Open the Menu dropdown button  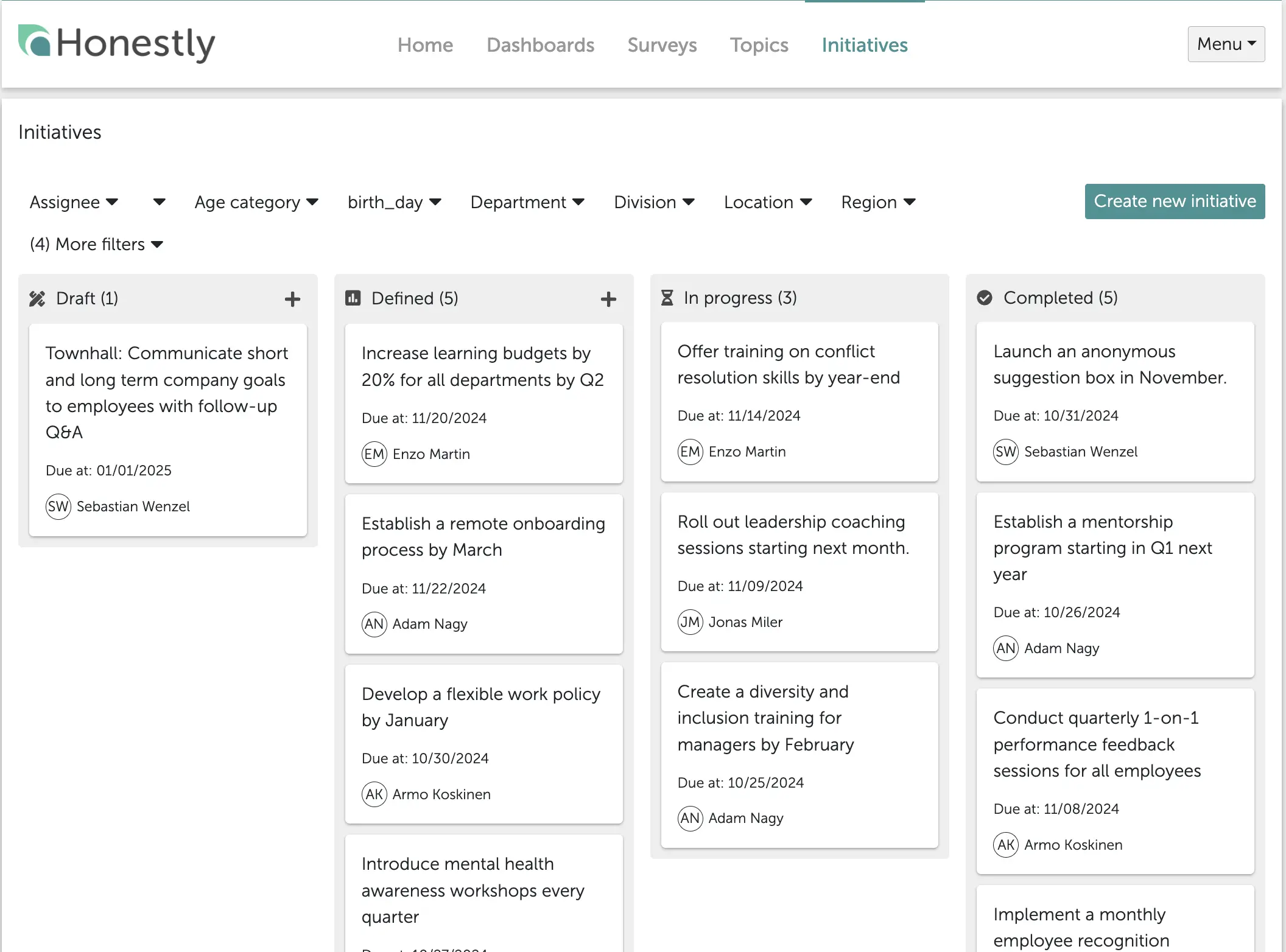click(1226, 44)
